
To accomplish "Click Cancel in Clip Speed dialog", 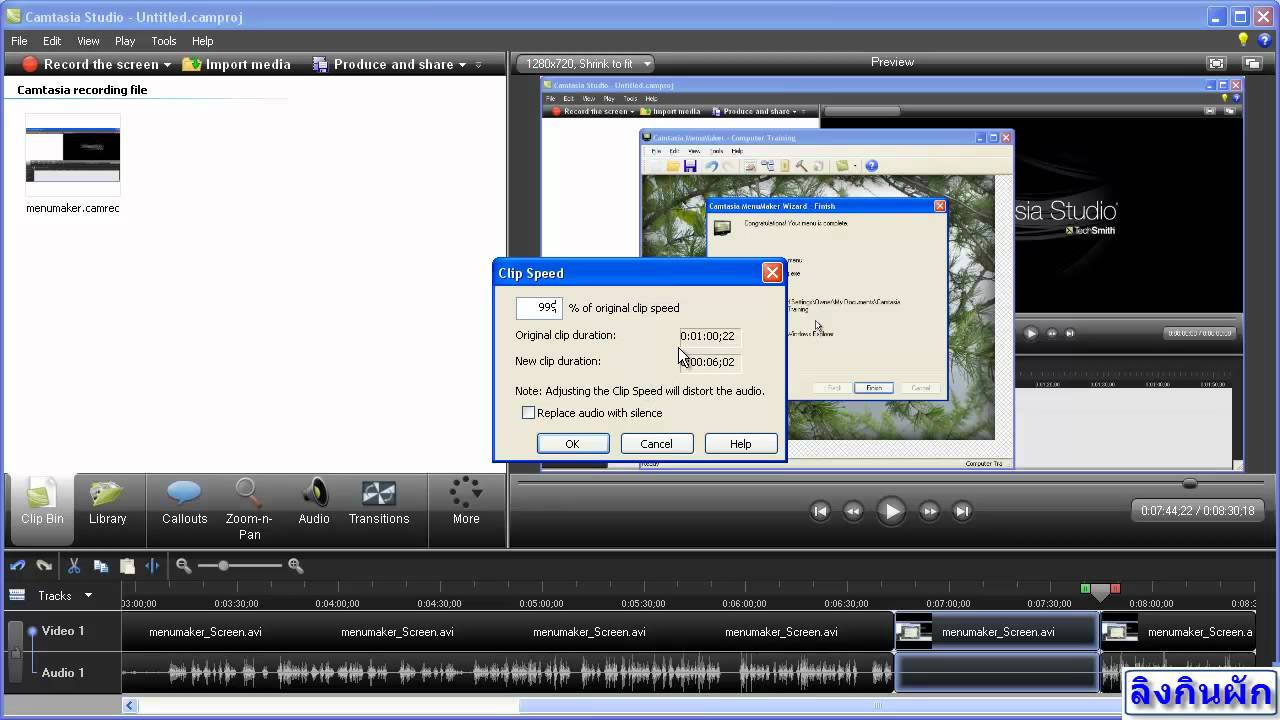I will [657, 444].
